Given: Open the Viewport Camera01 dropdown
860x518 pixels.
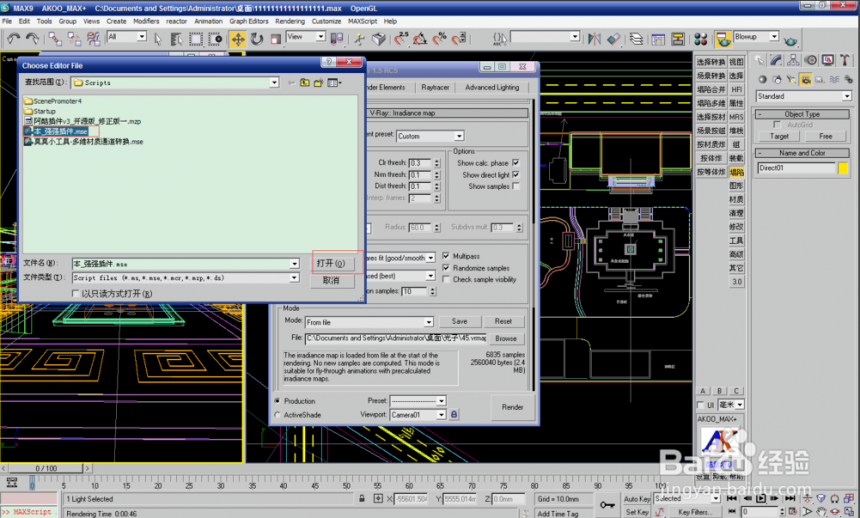Looking at the screenshot, I should 441,415.
